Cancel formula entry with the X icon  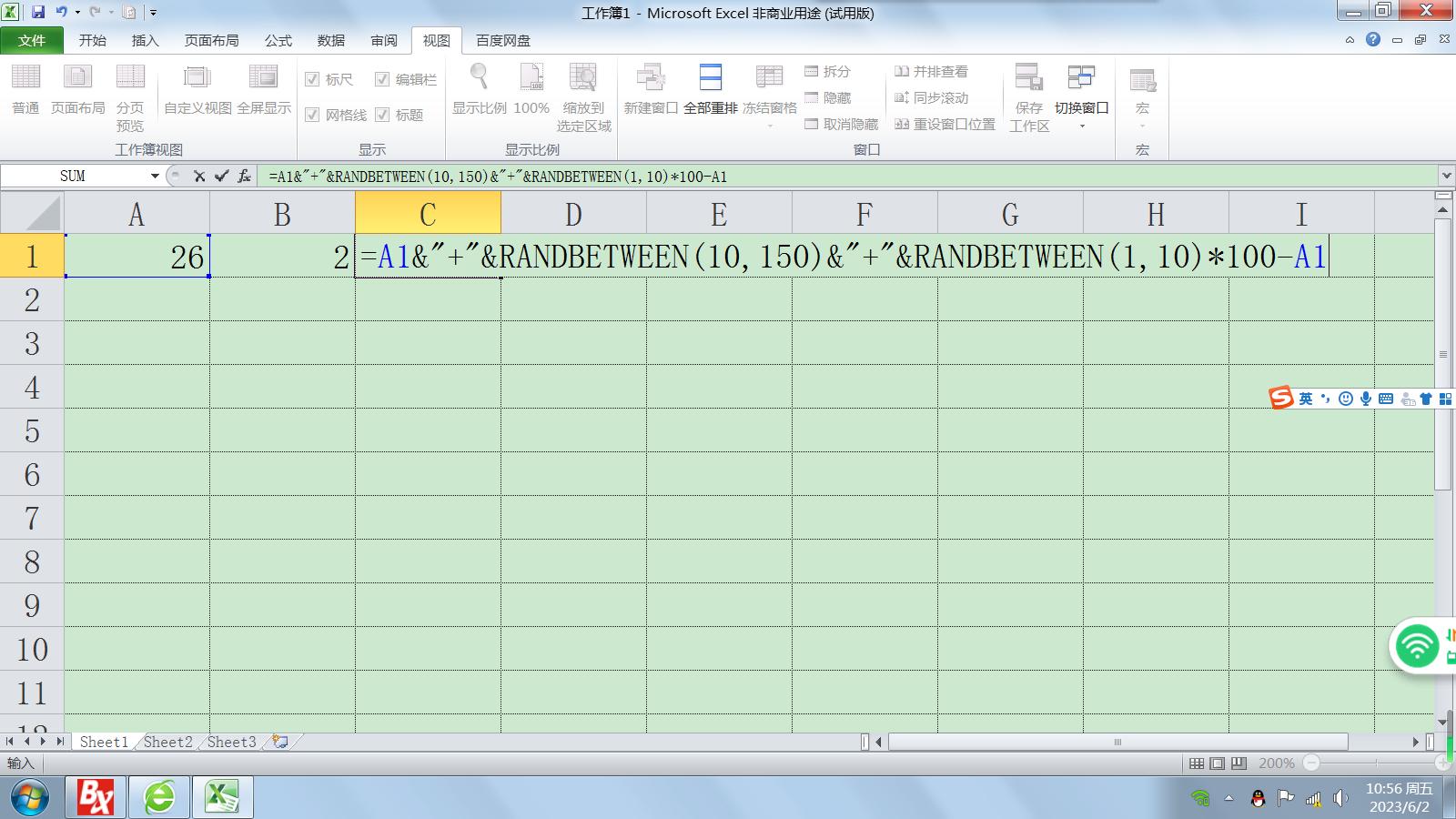point(199,177)
